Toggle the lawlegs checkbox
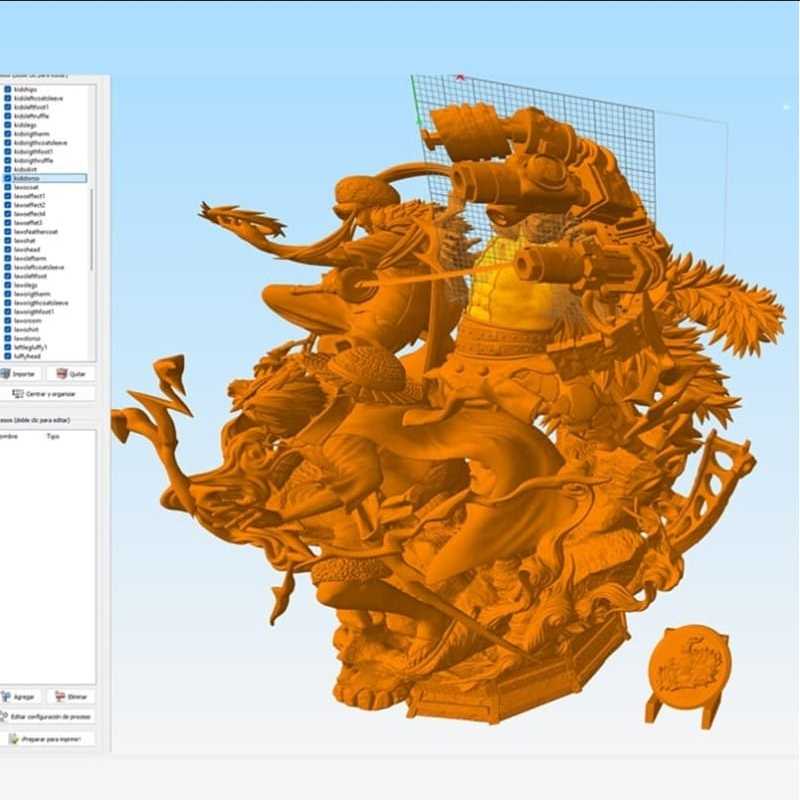800x800 pixels. 8,285
